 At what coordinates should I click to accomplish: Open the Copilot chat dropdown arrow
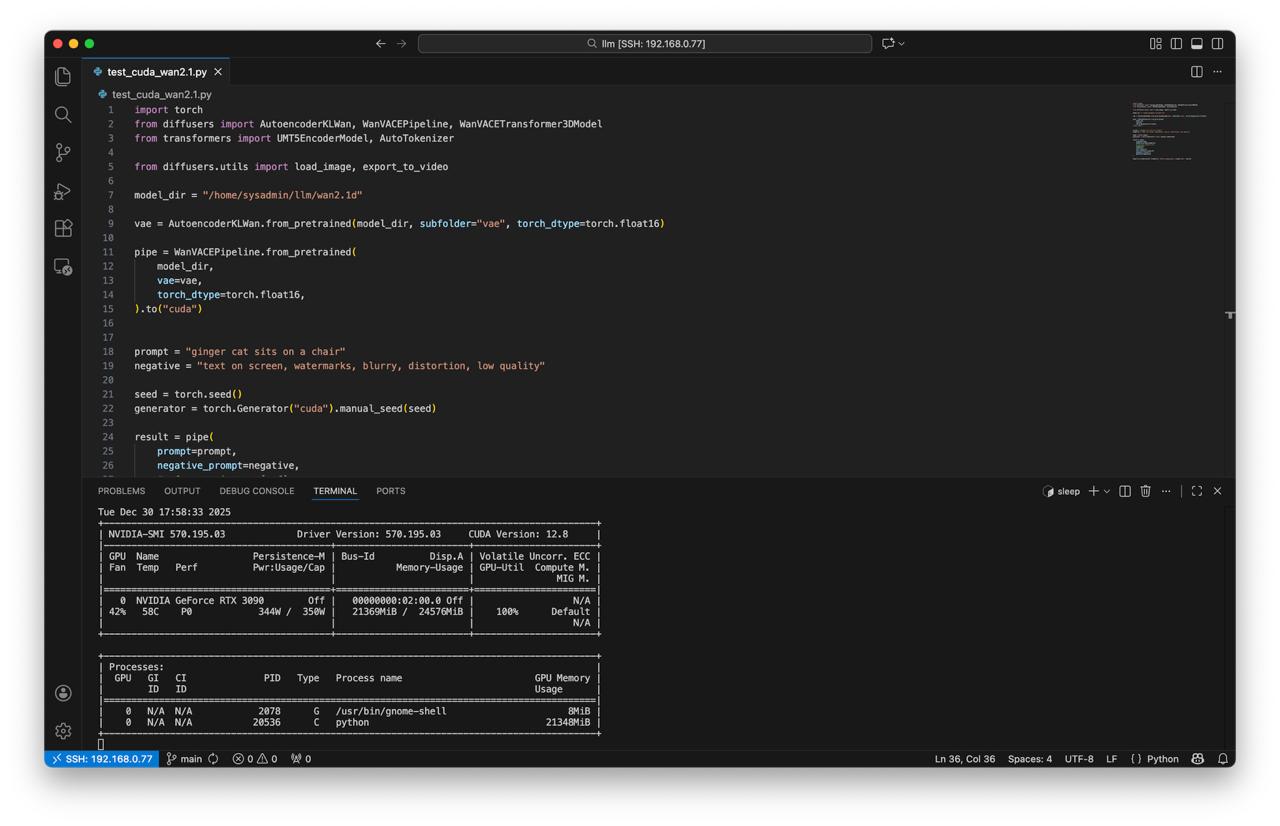[902, 44]
